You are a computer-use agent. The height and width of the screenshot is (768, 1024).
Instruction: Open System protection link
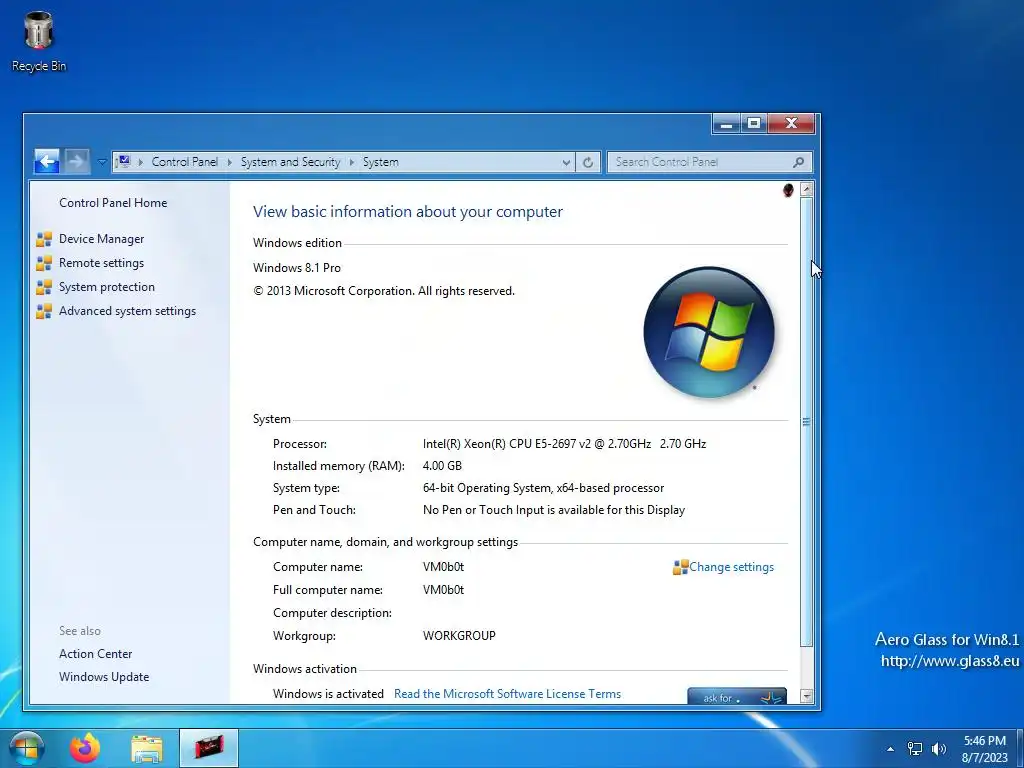click(x=106, y=287)
